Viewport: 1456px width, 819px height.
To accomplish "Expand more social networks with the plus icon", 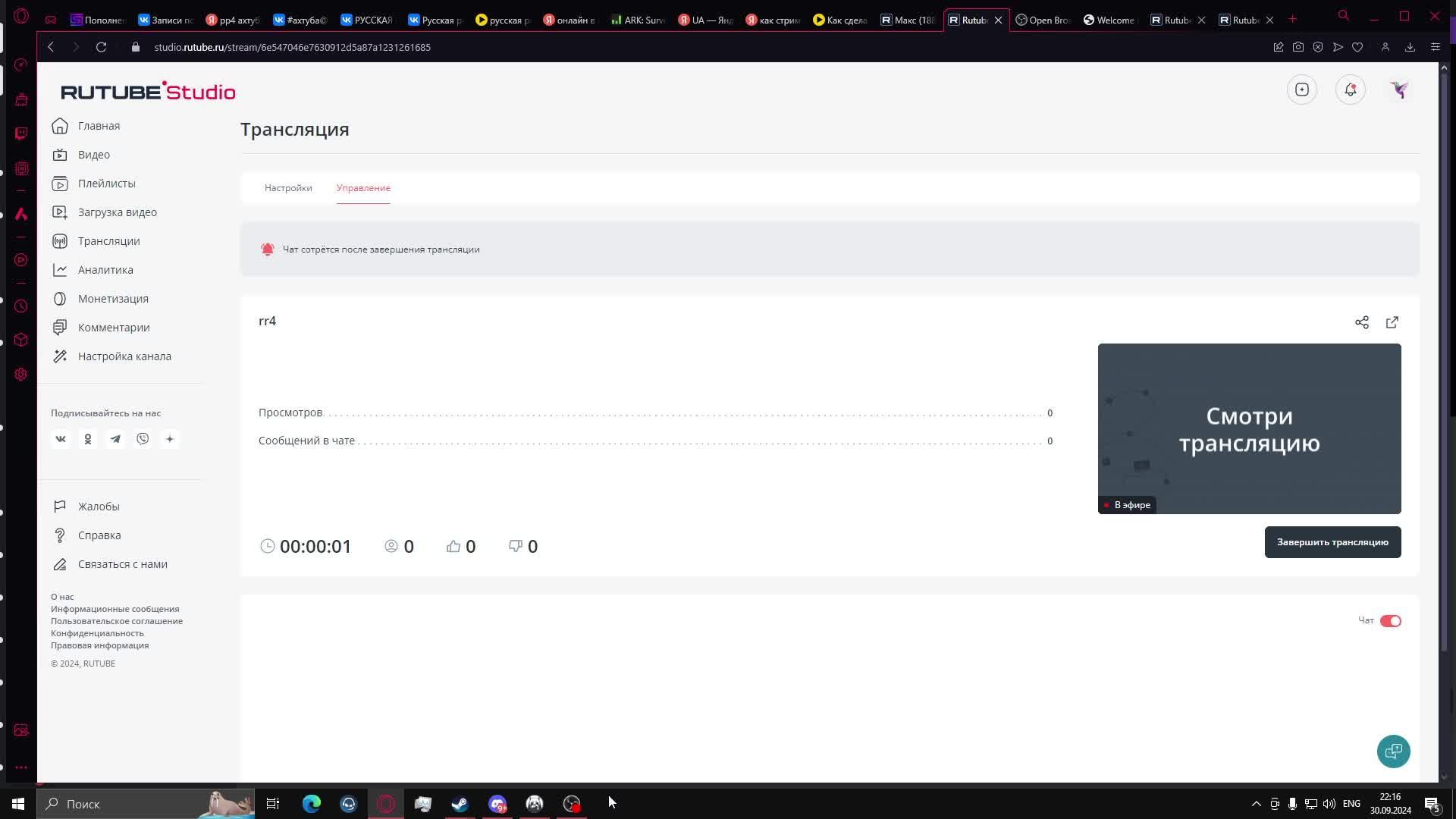I will tap(170, 438).
